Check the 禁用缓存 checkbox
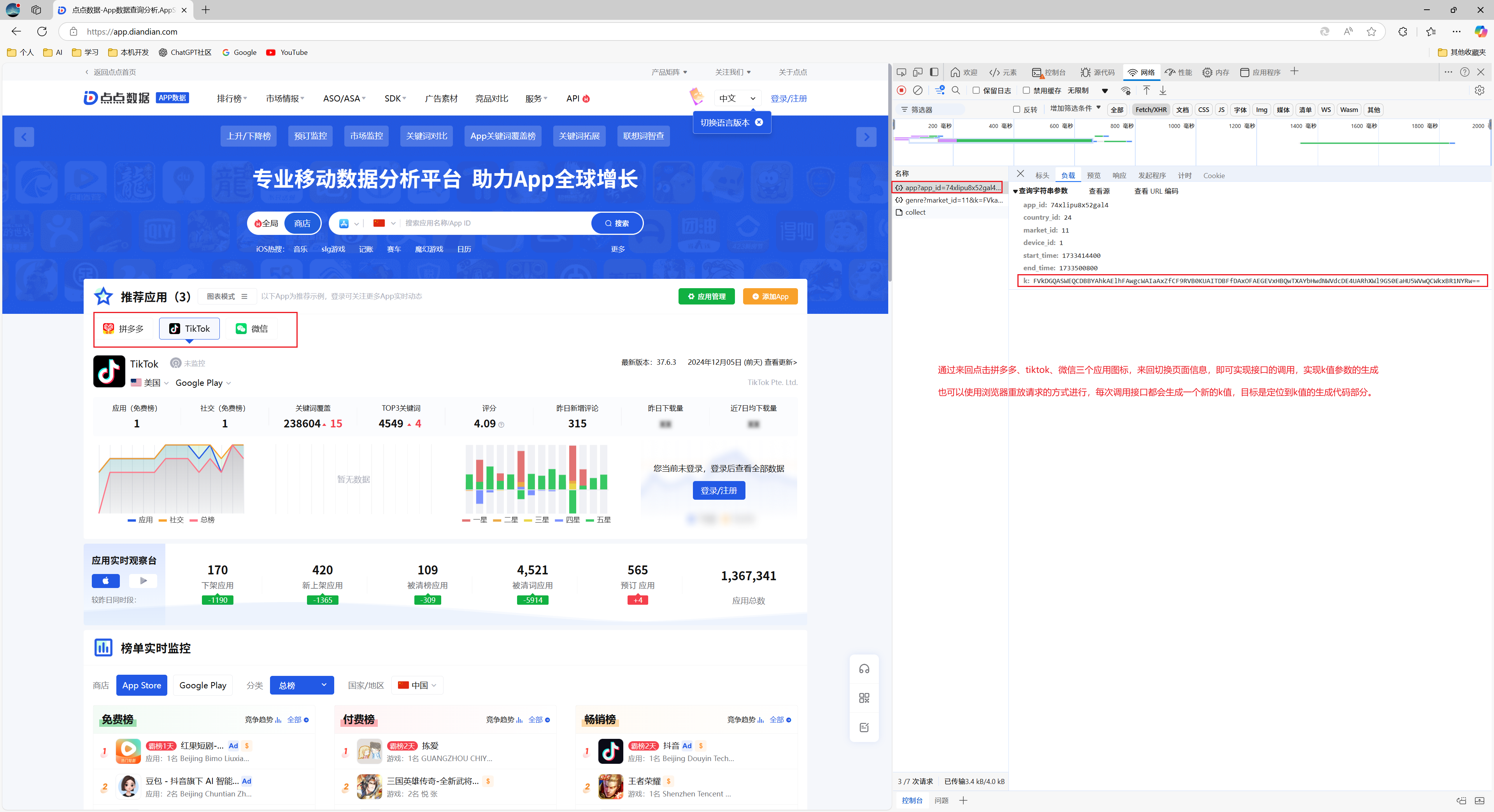 point(1026,90)
